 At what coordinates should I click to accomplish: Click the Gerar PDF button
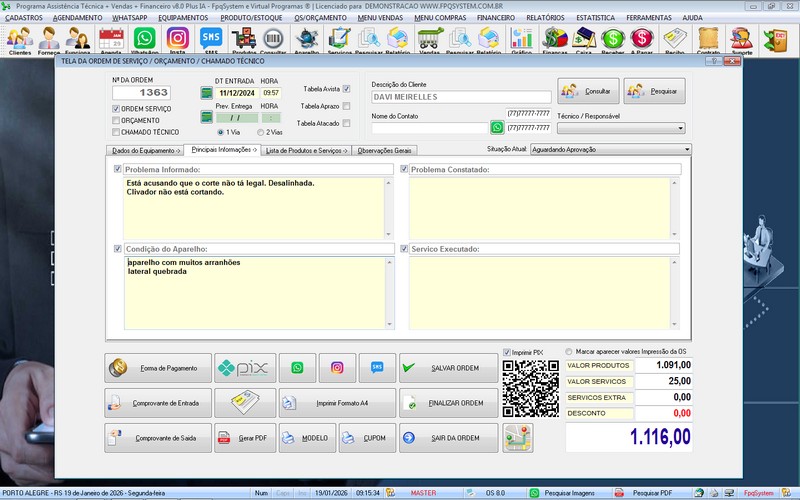(245, 438)
